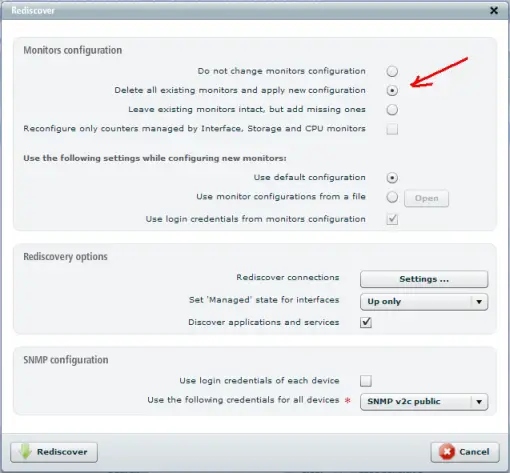
Task: Click 'Use the following credentials for all devices' label
Action: tap(243, 400)
